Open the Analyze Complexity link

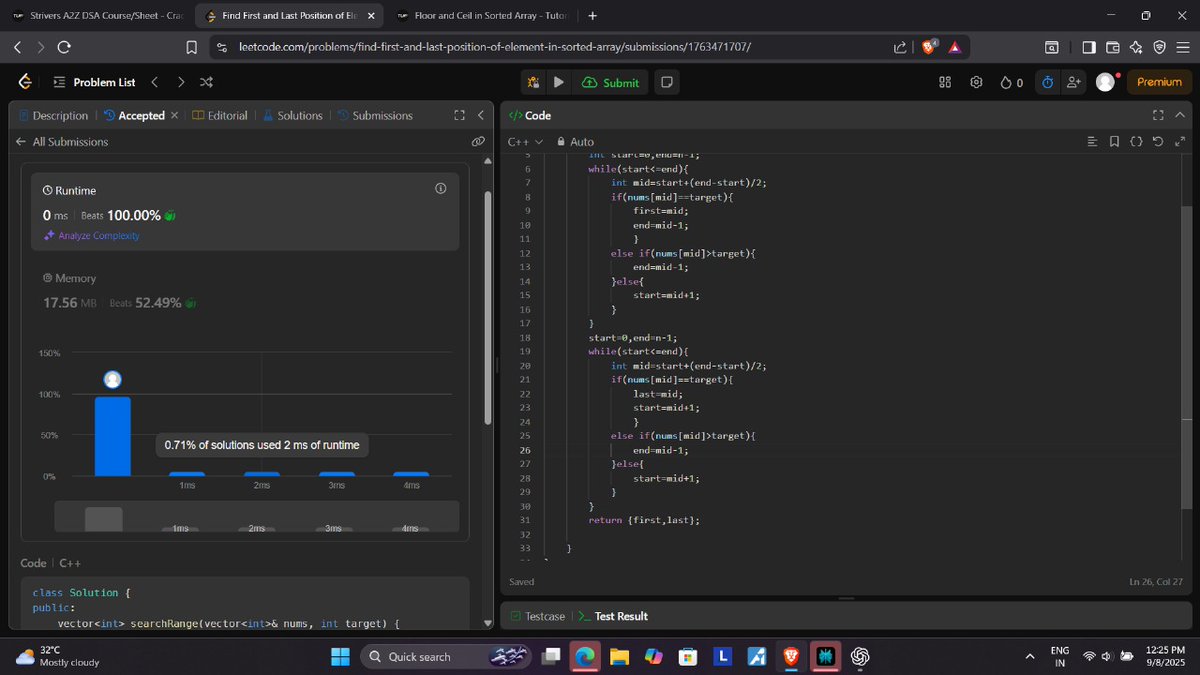tap(96, 236)
